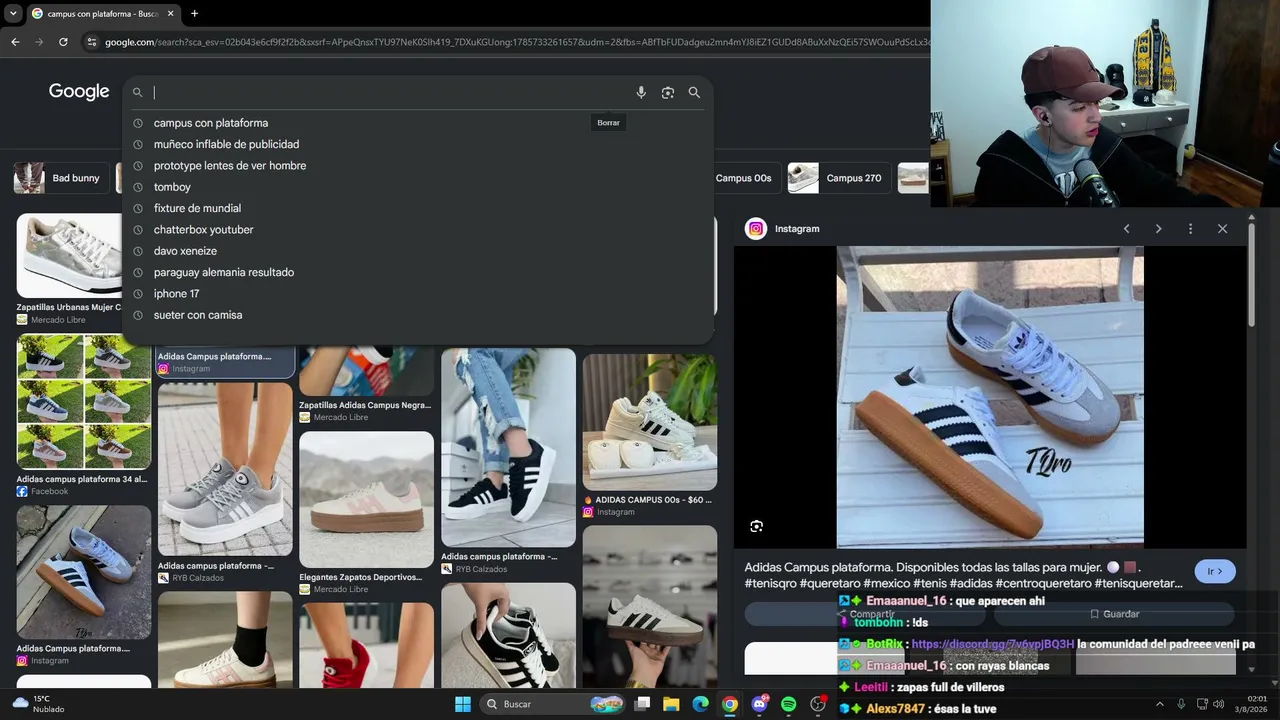Open the 'Zapatillas Urbanas Mujer' Mercado Libre result
This screenshot has height=720, width=1280.
pos(69,269)
